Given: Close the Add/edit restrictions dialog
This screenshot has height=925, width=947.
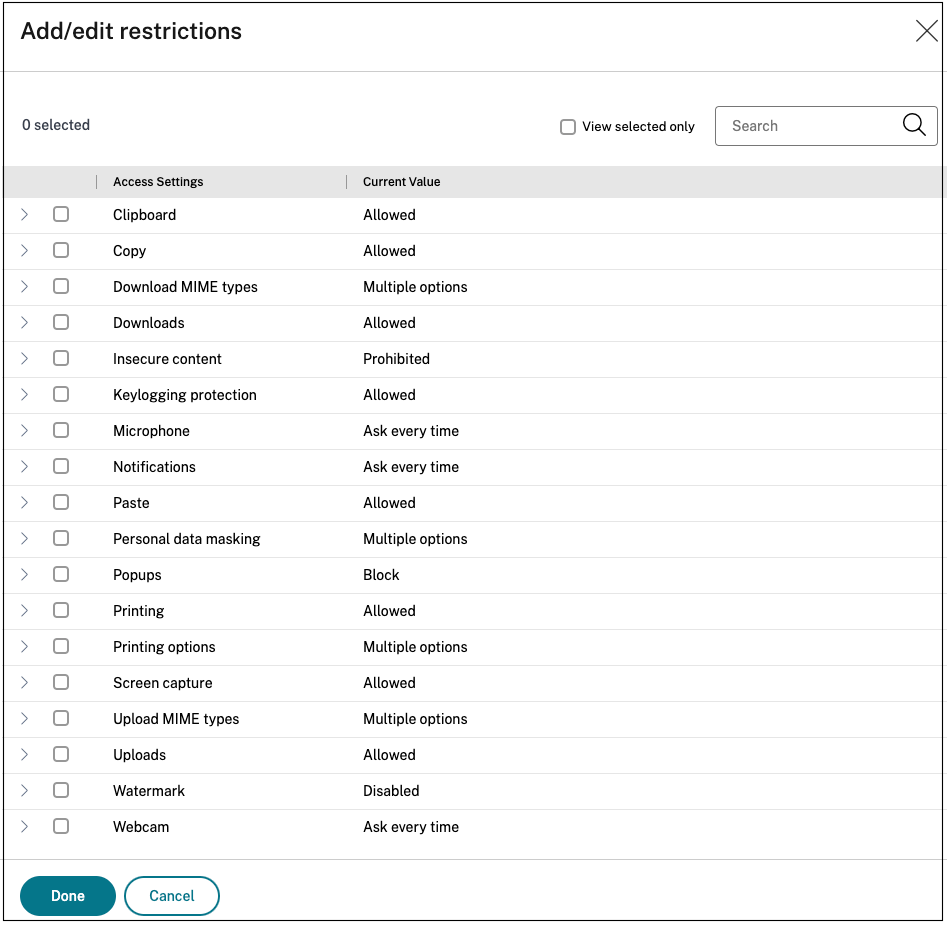Looking at the screenshot, I should click(x=926, y=32).
